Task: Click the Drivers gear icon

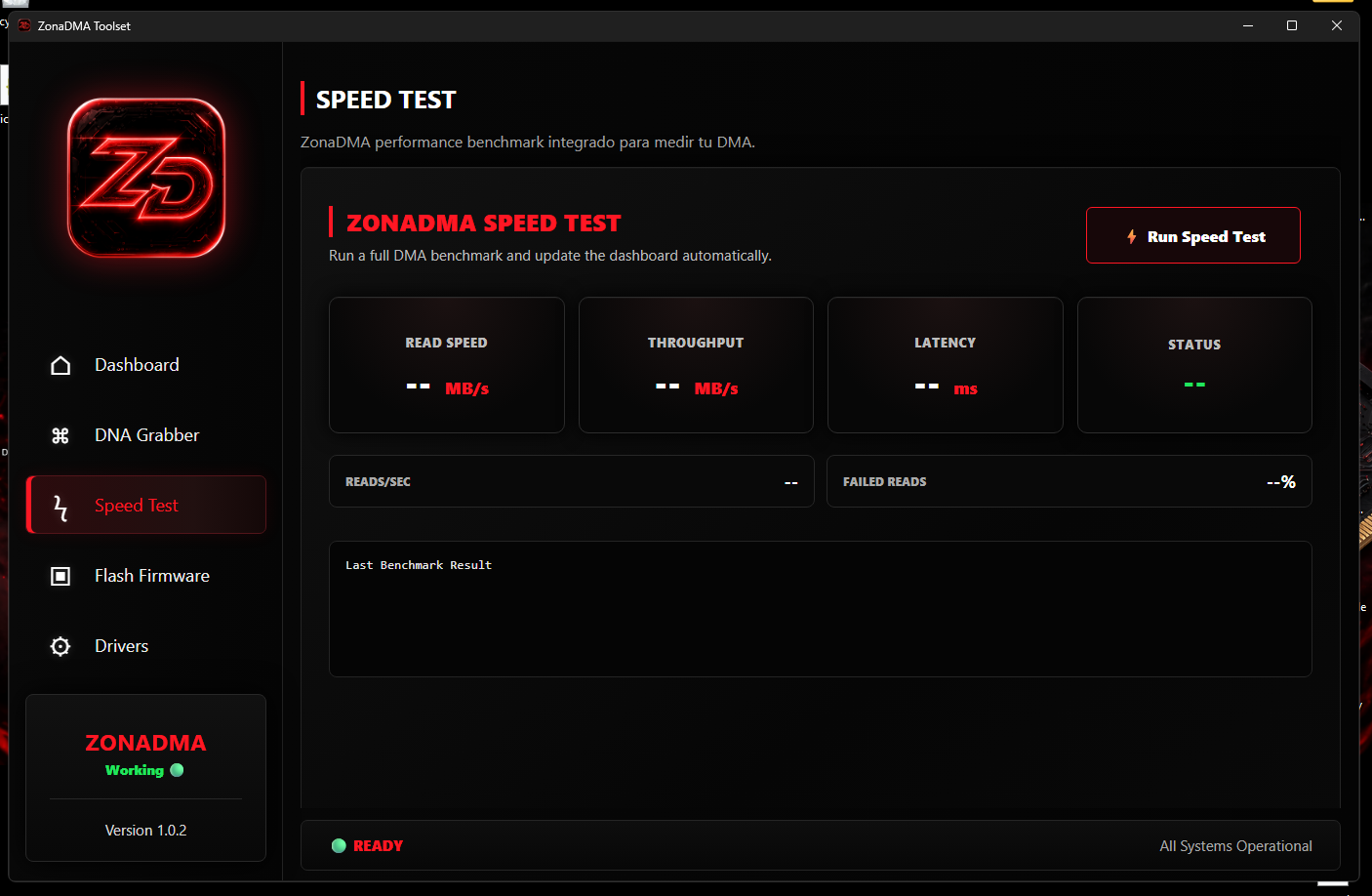Action: 61,646
